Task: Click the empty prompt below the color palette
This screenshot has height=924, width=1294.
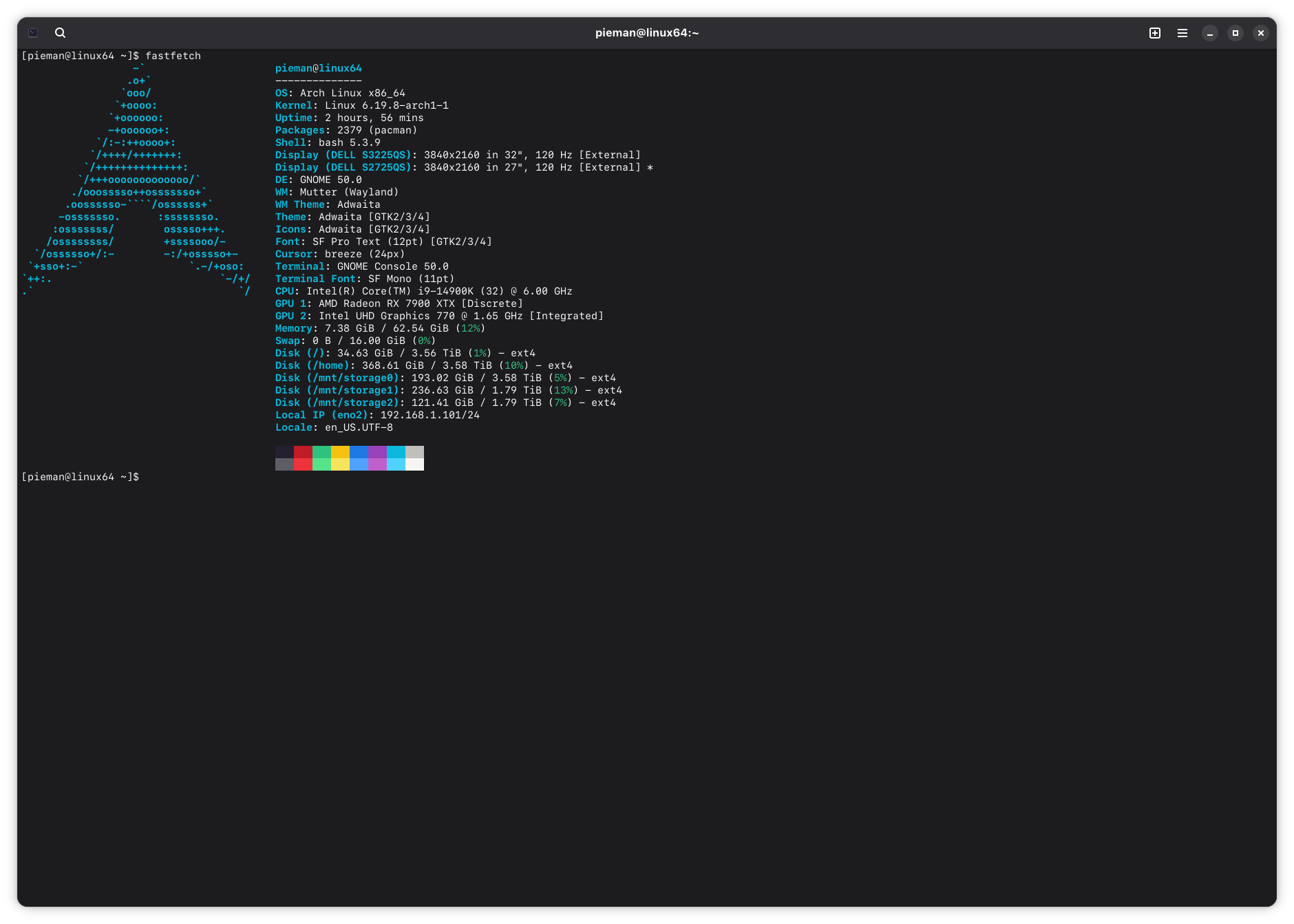Action: [x=81, y=477]
